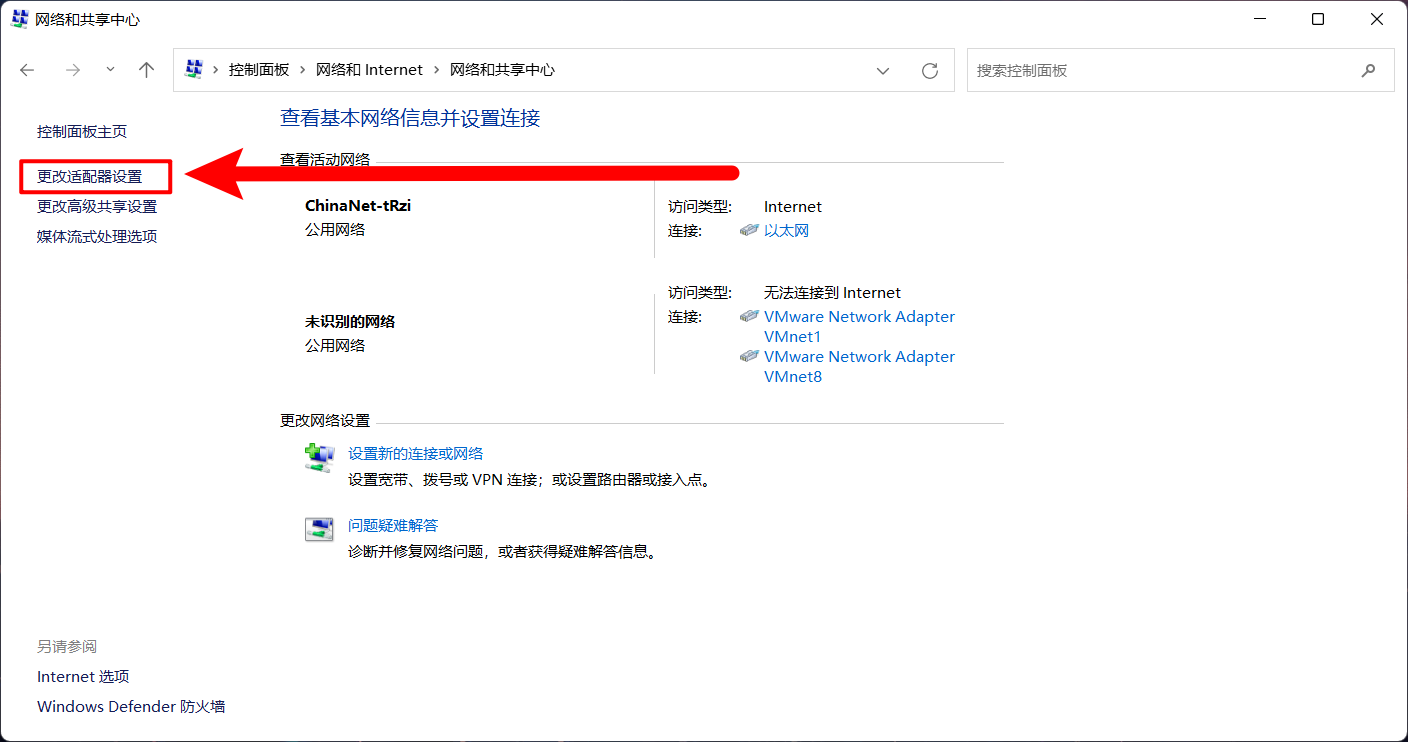Click the search magnifier icon
1408x742 pixels.
[1369, 71]
